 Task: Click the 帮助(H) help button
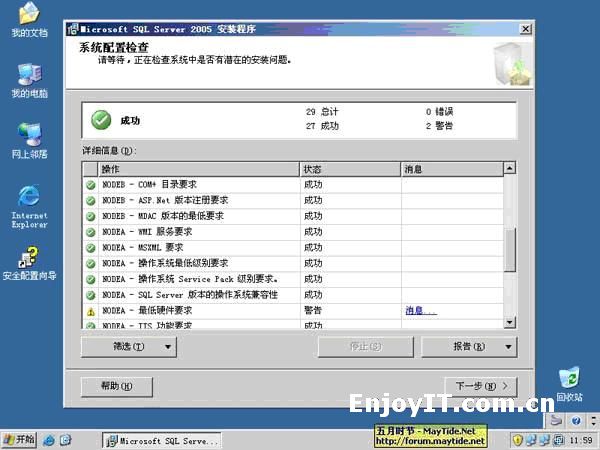coord(117,386)
